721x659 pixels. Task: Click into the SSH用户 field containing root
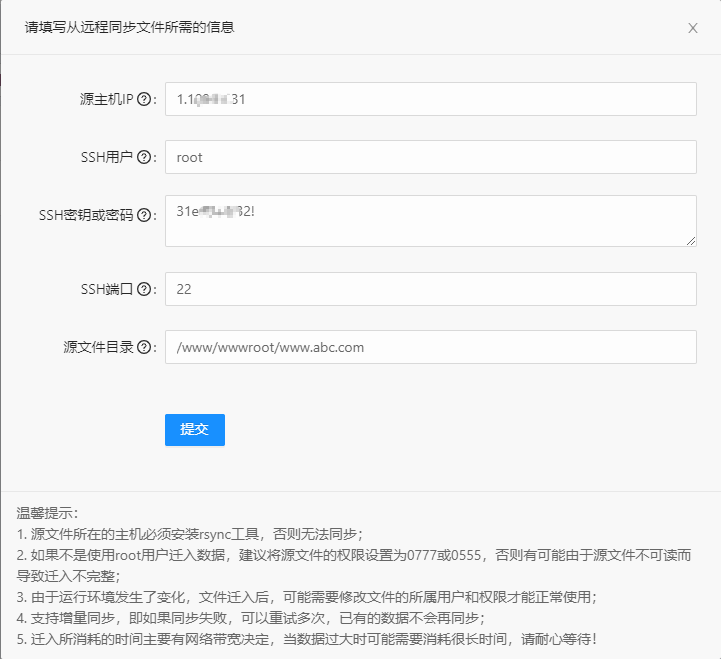430,157
